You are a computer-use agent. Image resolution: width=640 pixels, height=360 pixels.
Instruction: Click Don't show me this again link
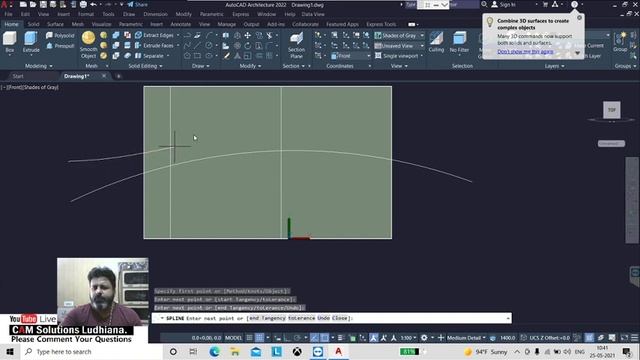pyautogui.click(x=525, y=51)
